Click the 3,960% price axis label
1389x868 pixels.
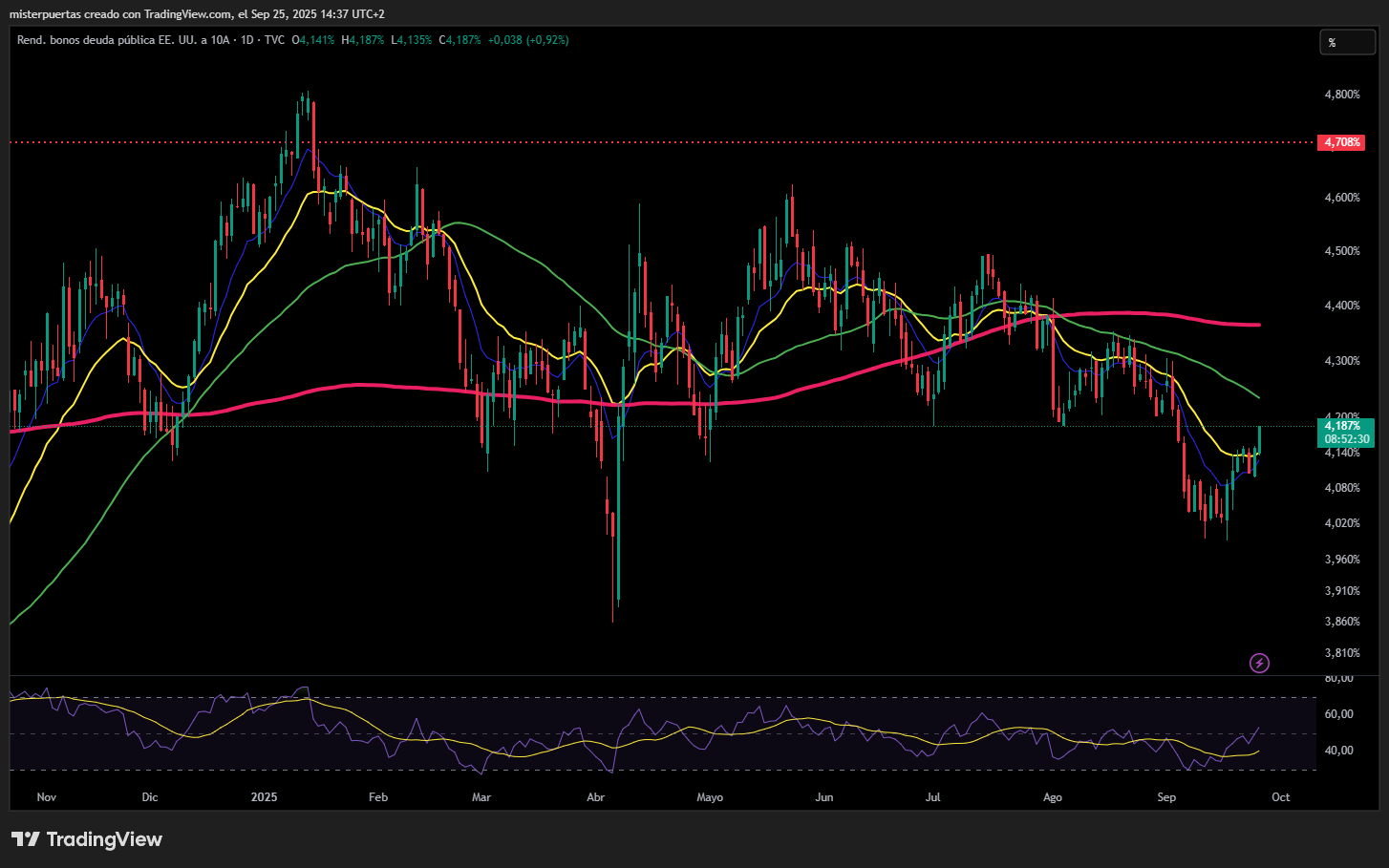coord(1342,560)
